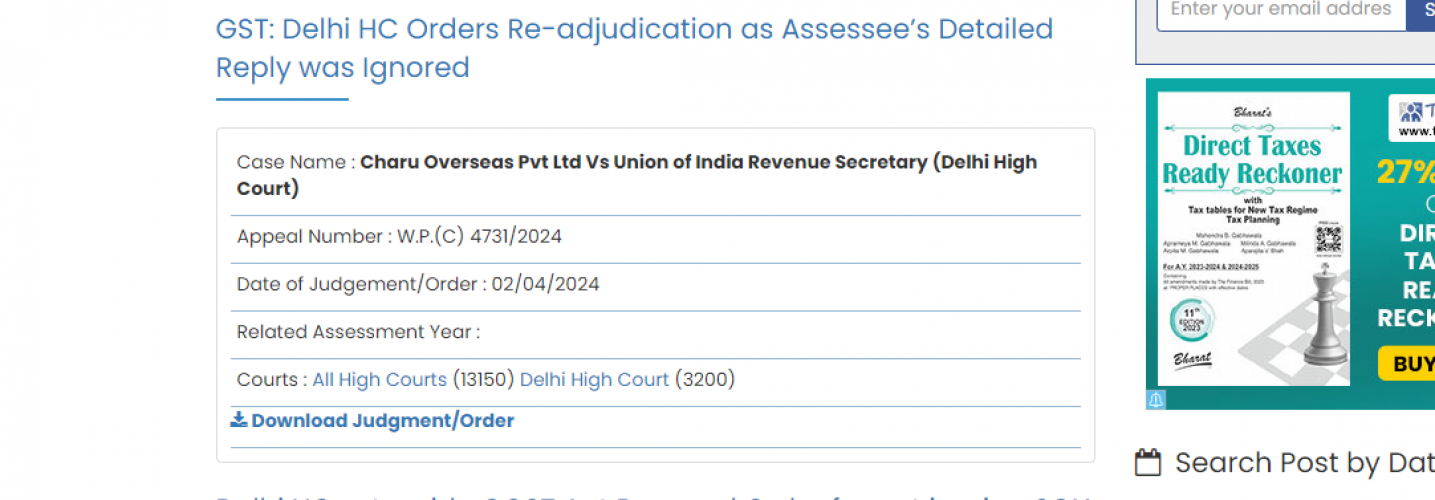Open the GST Delhi HC Re-adjudication article title
The width and height of the screenshot is (1435, 500).
pyautogui.click(x=634, y=48)
